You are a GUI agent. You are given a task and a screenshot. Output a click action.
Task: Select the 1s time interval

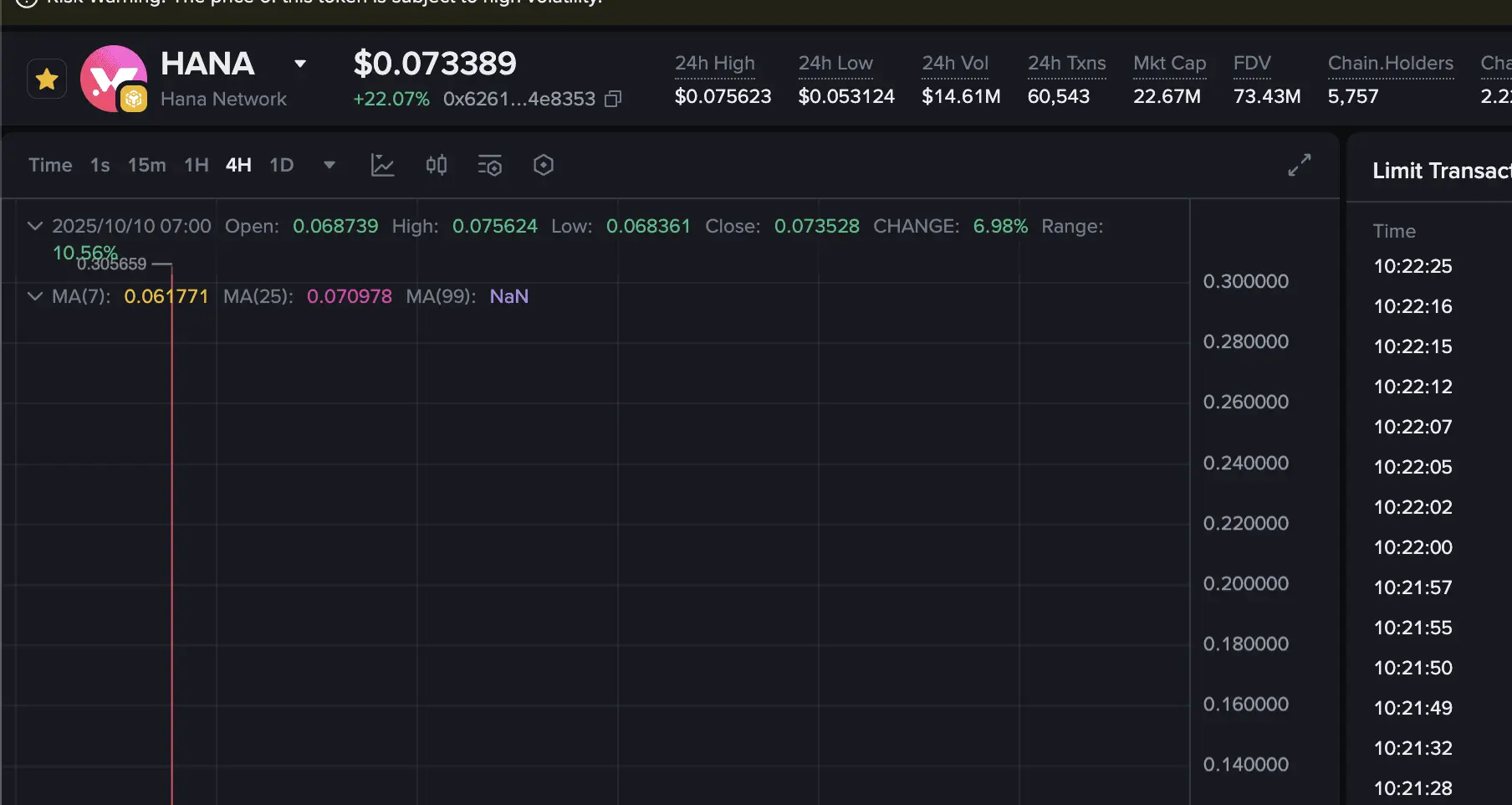(100, 165)
